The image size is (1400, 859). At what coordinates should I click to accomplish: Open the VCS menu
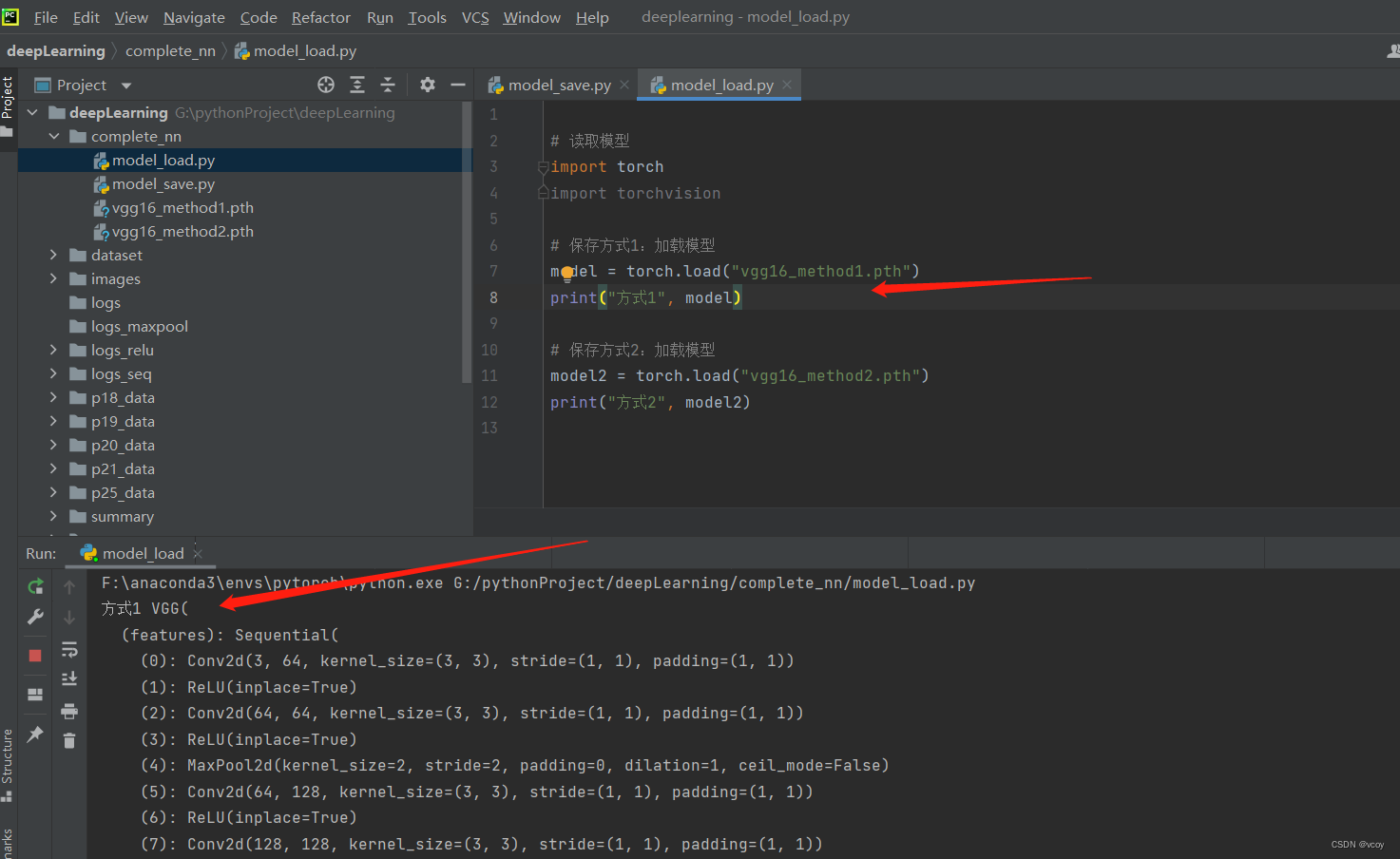[475, 17]
